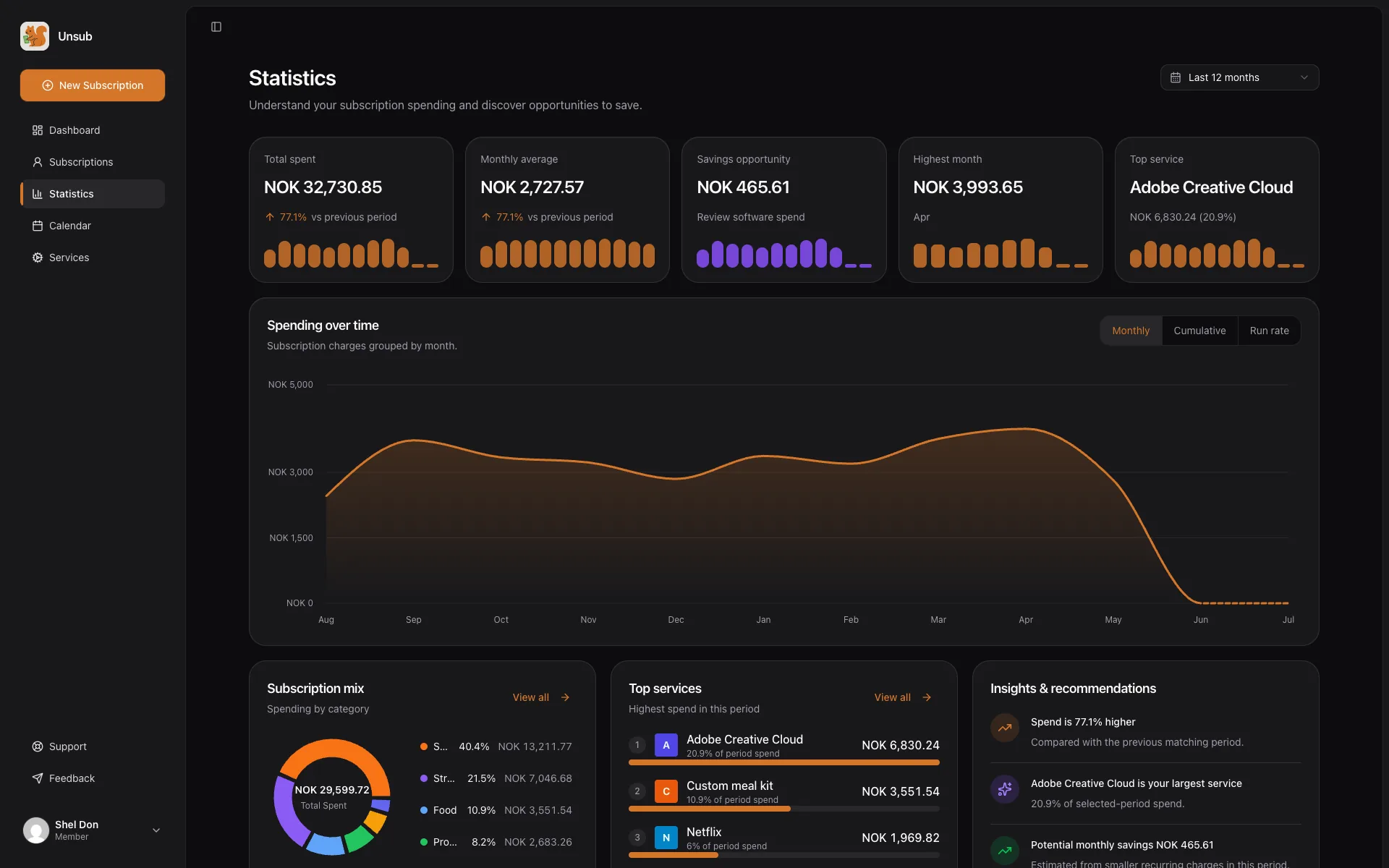Viewport: 1389px width, 868px height.
Task: Click 'Spend is 77.1% higher' insight
Action: tap(1083, 722)
